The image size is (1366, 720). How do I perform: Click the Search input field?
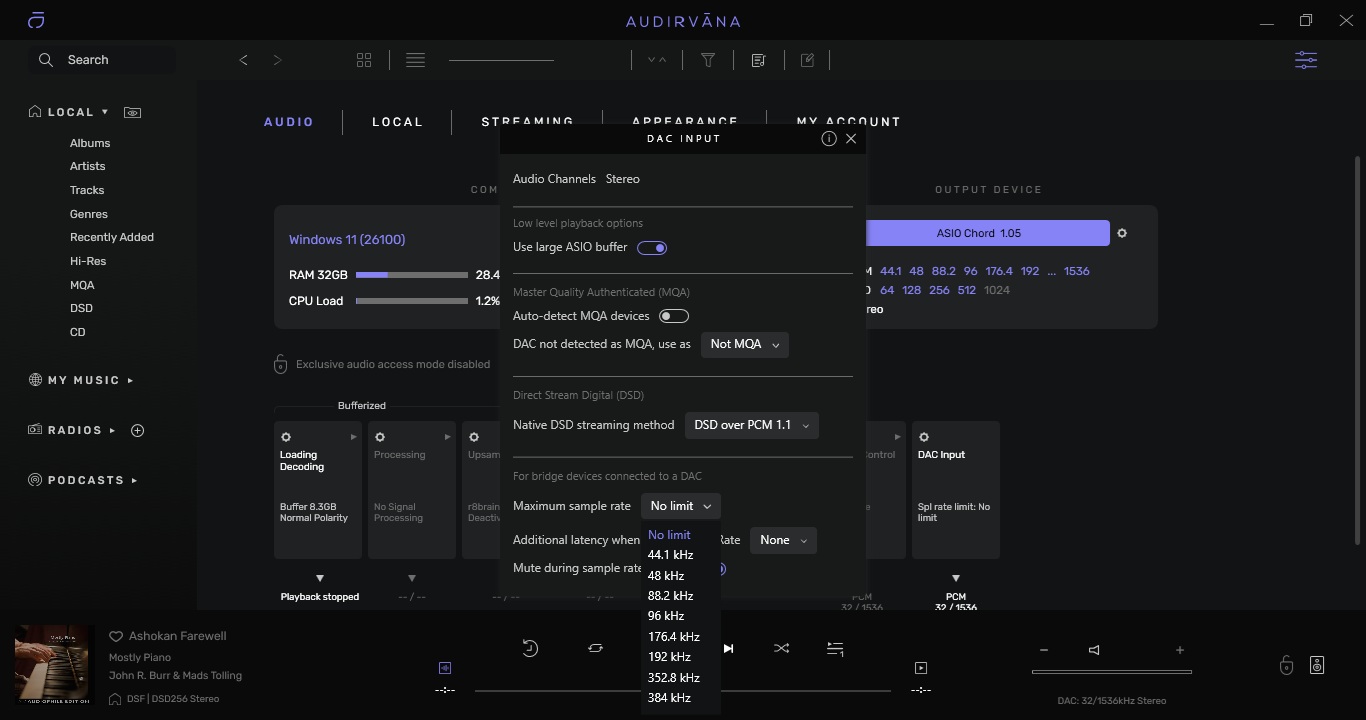coord(104,60)
